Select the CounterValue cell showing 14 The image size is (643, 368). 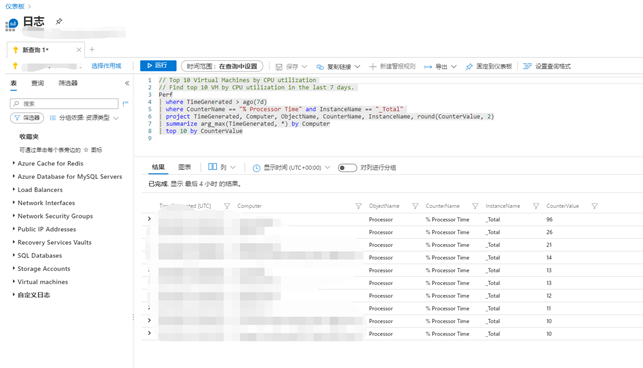(549, 258)
